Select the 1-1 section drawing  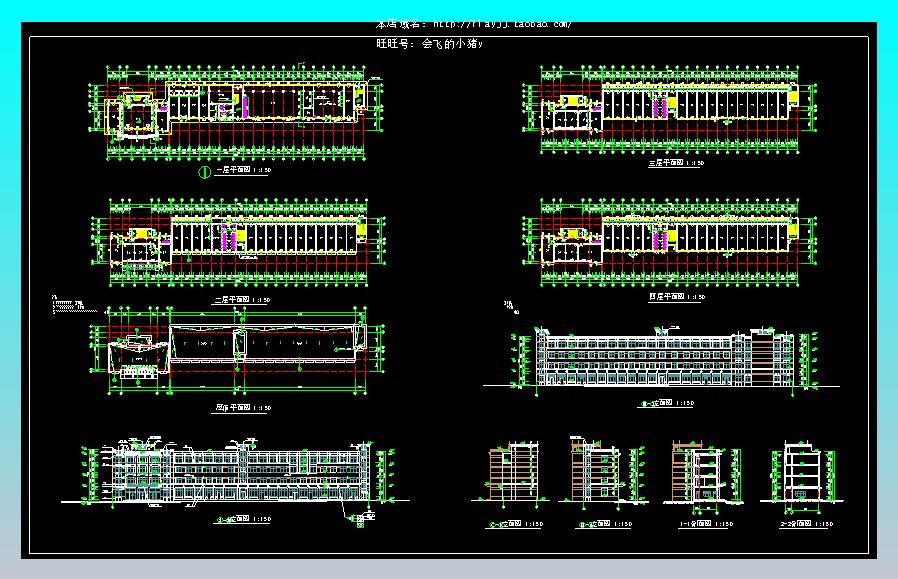point(704,476)
